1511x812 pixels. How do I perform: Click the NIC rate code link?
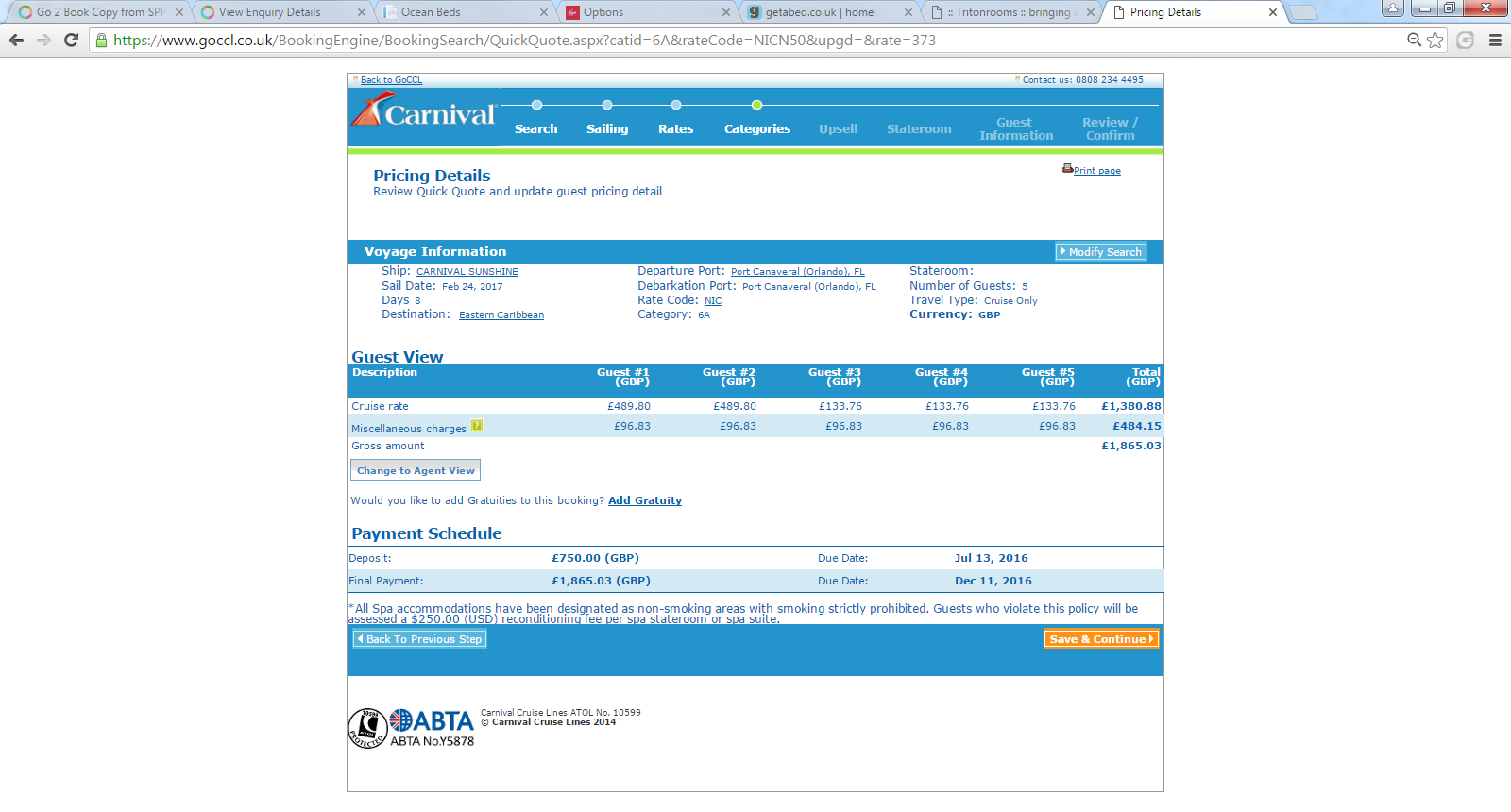point(713,301)
